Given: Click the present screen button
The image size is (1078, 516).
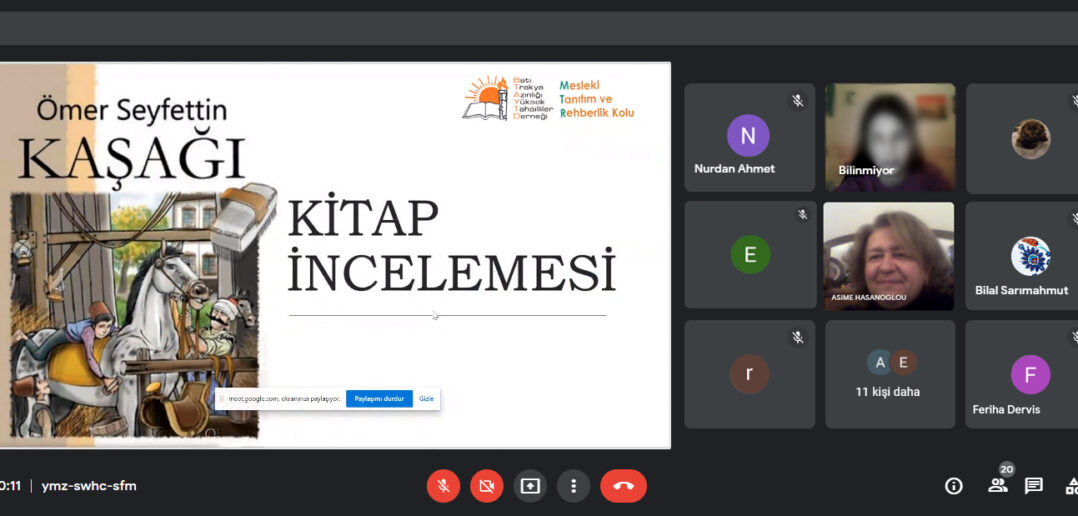Looking at the screenshot, I should [530, 486].
